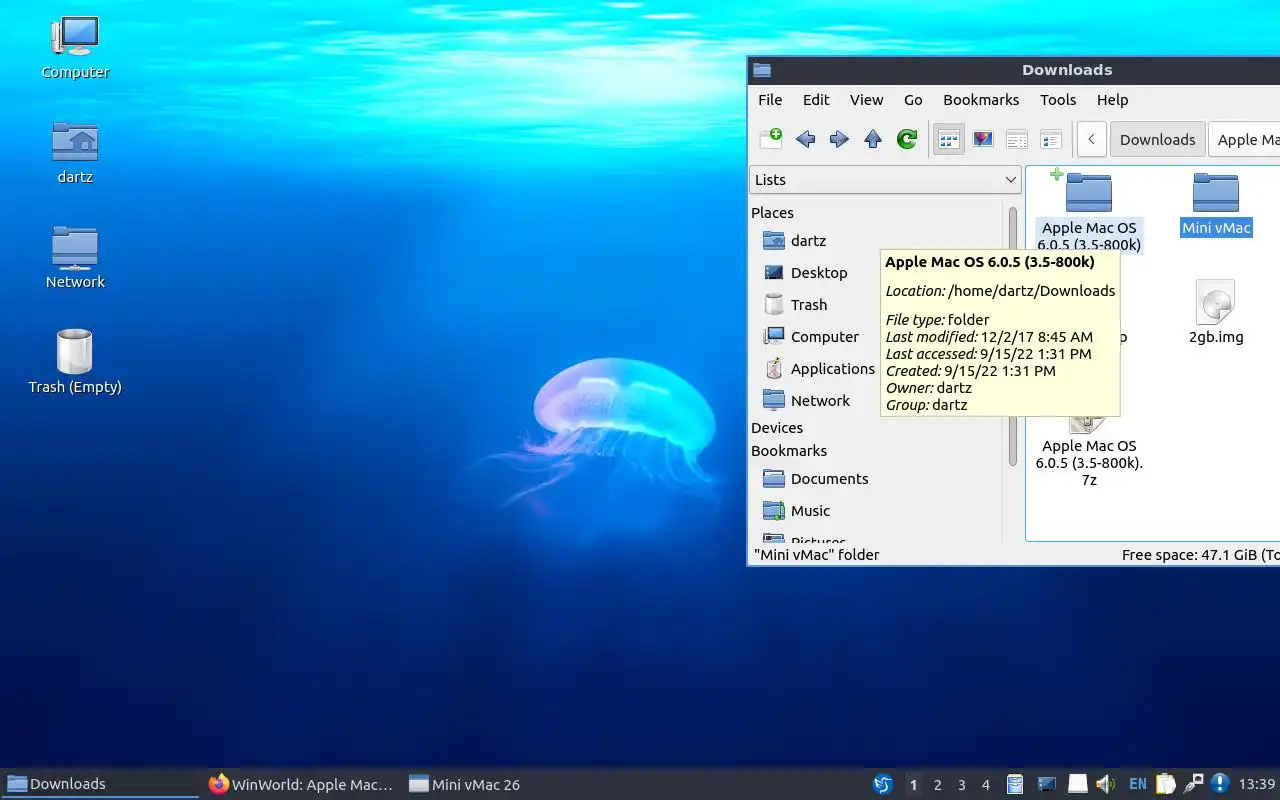The width and height of the screenshot is (1280, 800).
Task: Go forward to next folder
Action: click(x=839, y=139)
